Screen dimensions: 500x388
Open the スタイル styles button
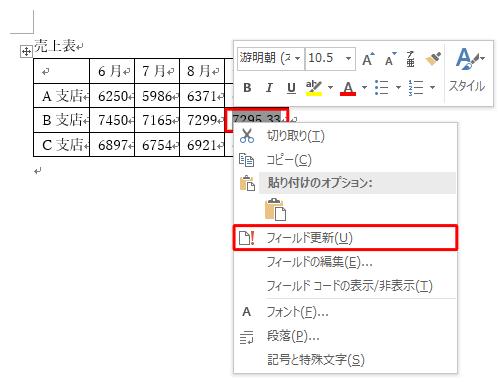point(468,70)
